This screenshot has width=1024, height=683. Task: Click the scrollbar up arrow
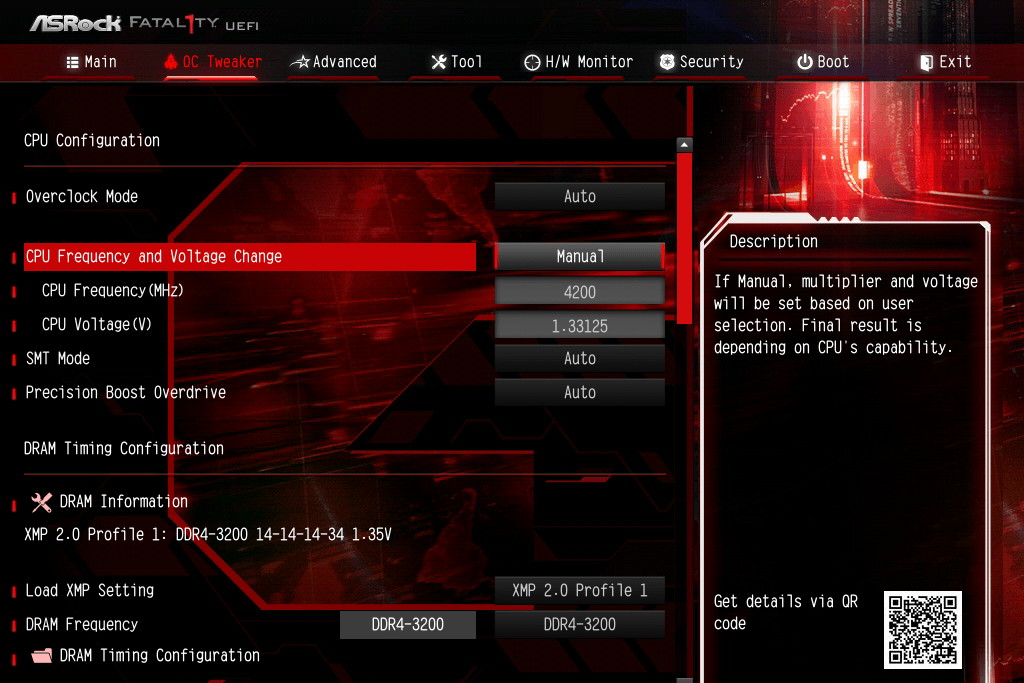[684, 144]
